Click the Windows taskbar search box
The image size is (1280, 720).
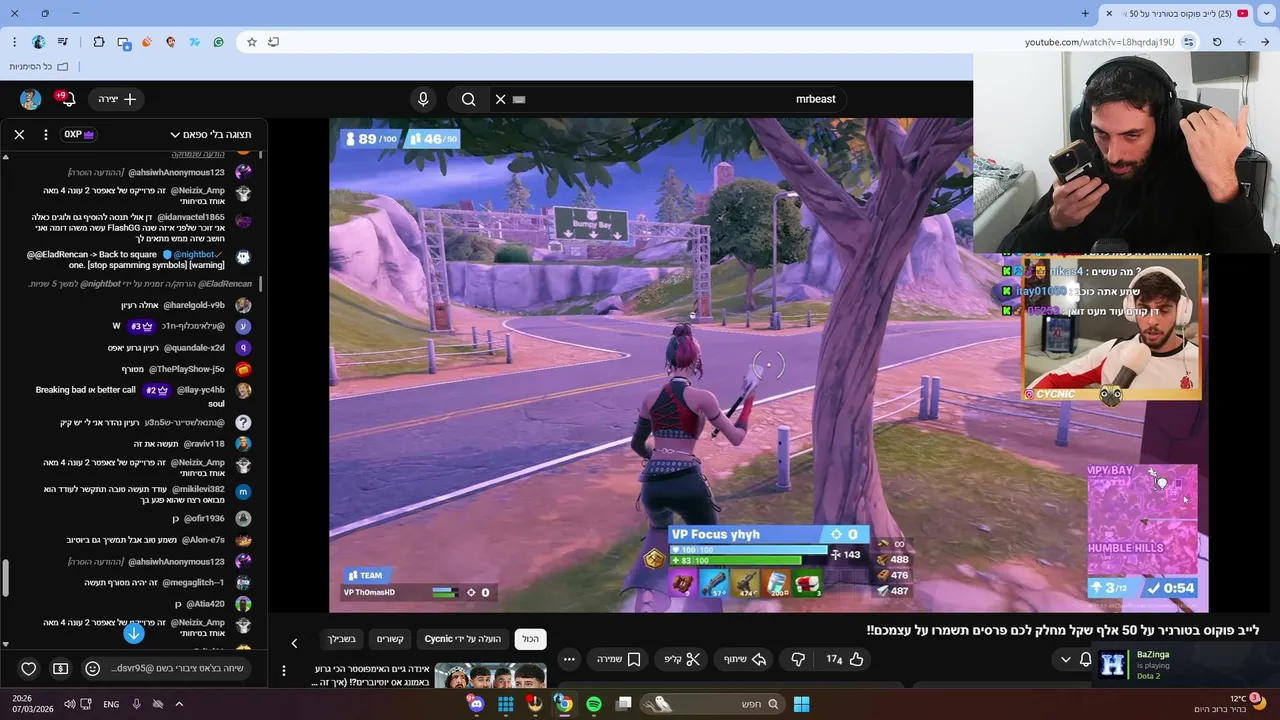710,704
